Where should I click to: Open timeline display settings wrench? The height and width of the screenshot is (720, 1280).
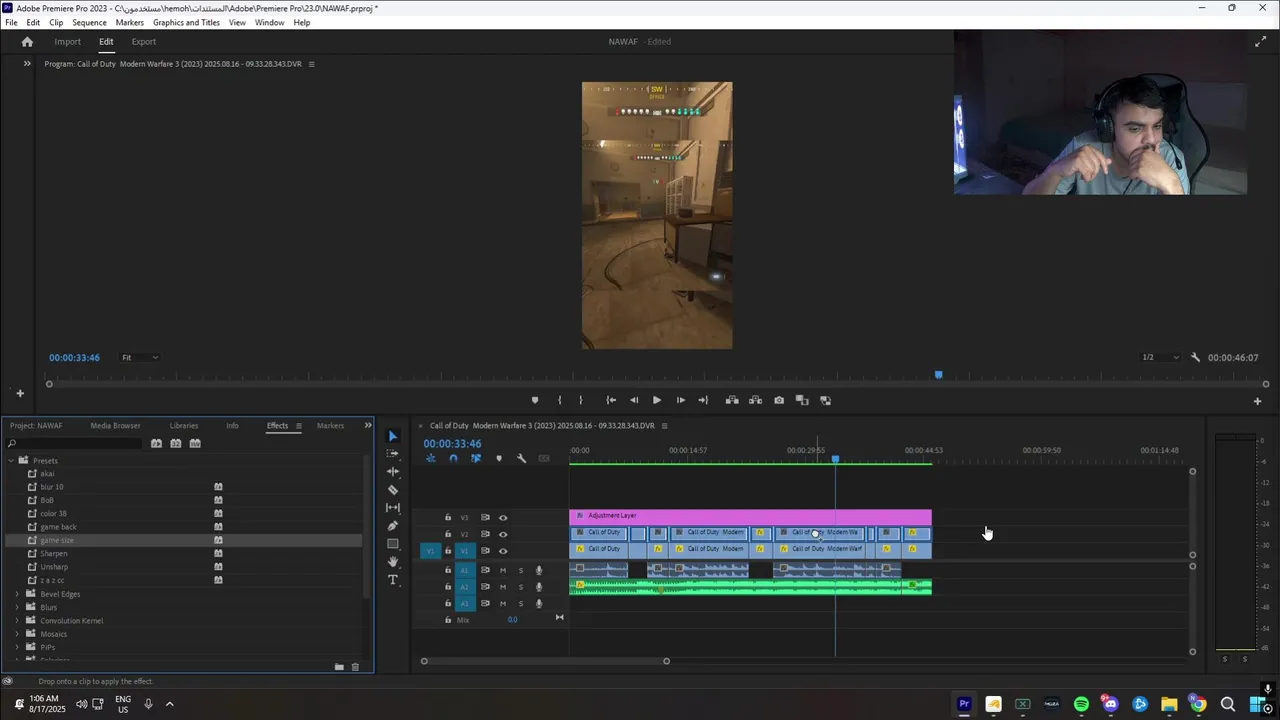[521, 458]
